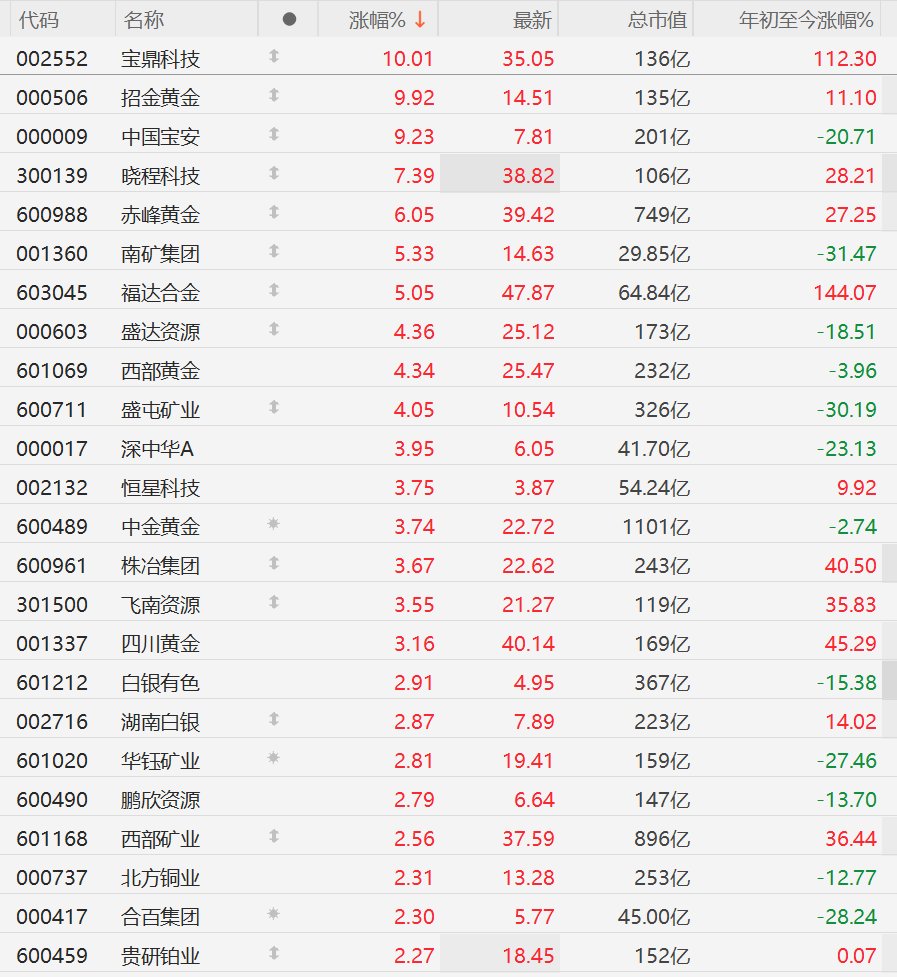Viewport: 897px width, 977px height.
Task: Click latest price 7.89 of 湖南白银
Action: point(534,722)
